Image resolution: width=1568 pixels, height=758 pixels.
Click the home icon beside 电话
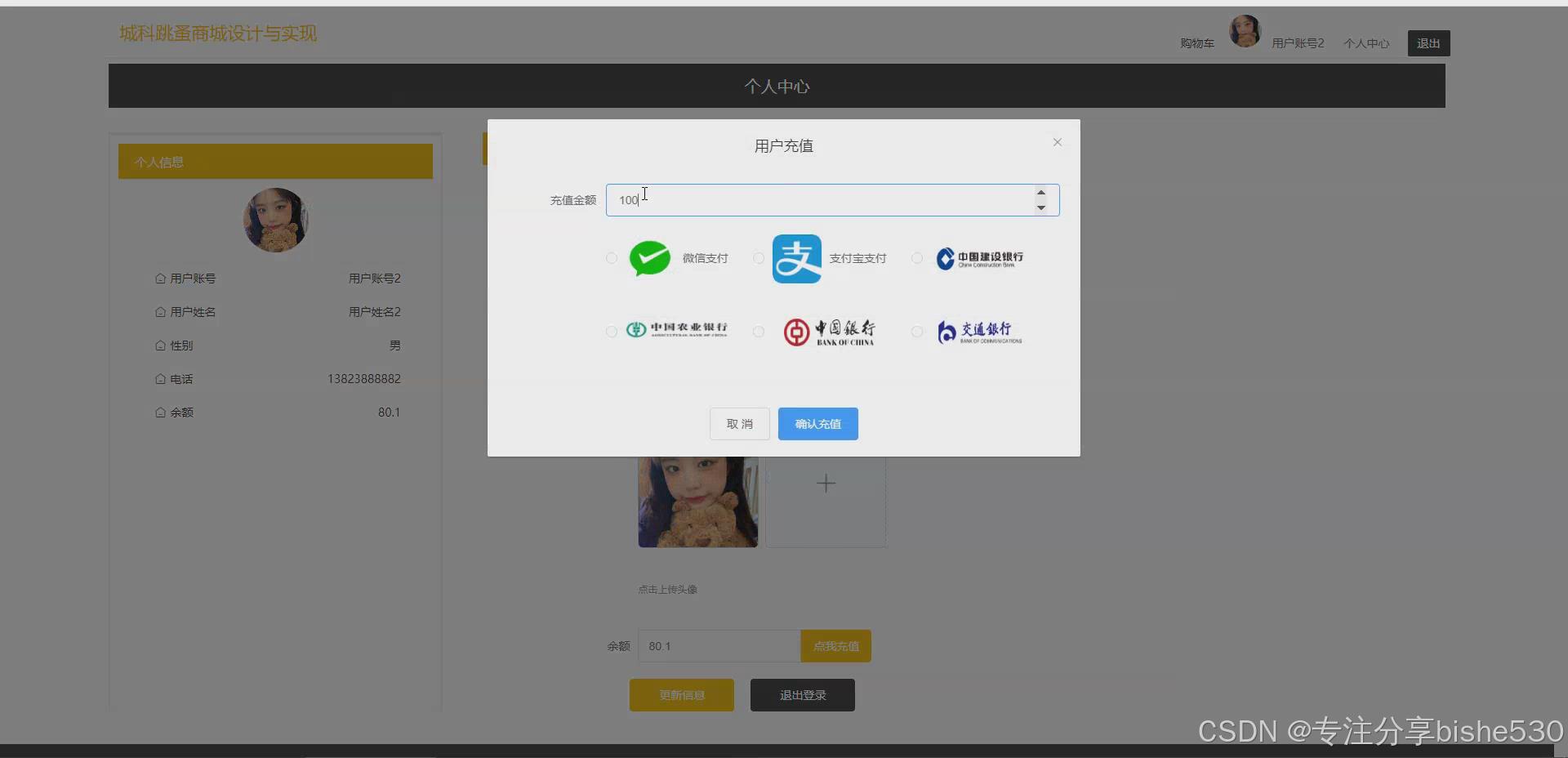coord(160,379)
